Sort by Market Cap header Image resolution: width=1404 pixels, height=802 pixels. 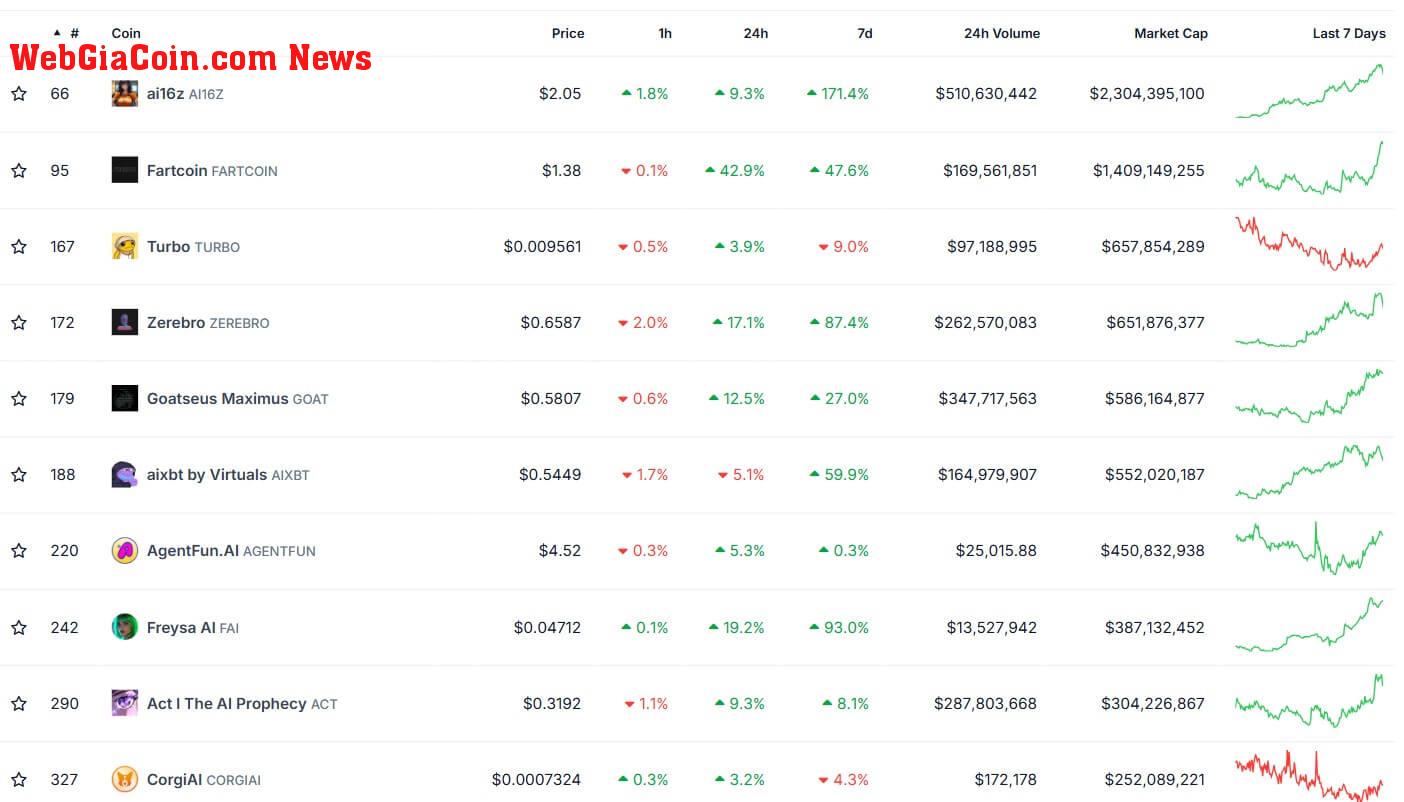click(x=1171, y=33)
